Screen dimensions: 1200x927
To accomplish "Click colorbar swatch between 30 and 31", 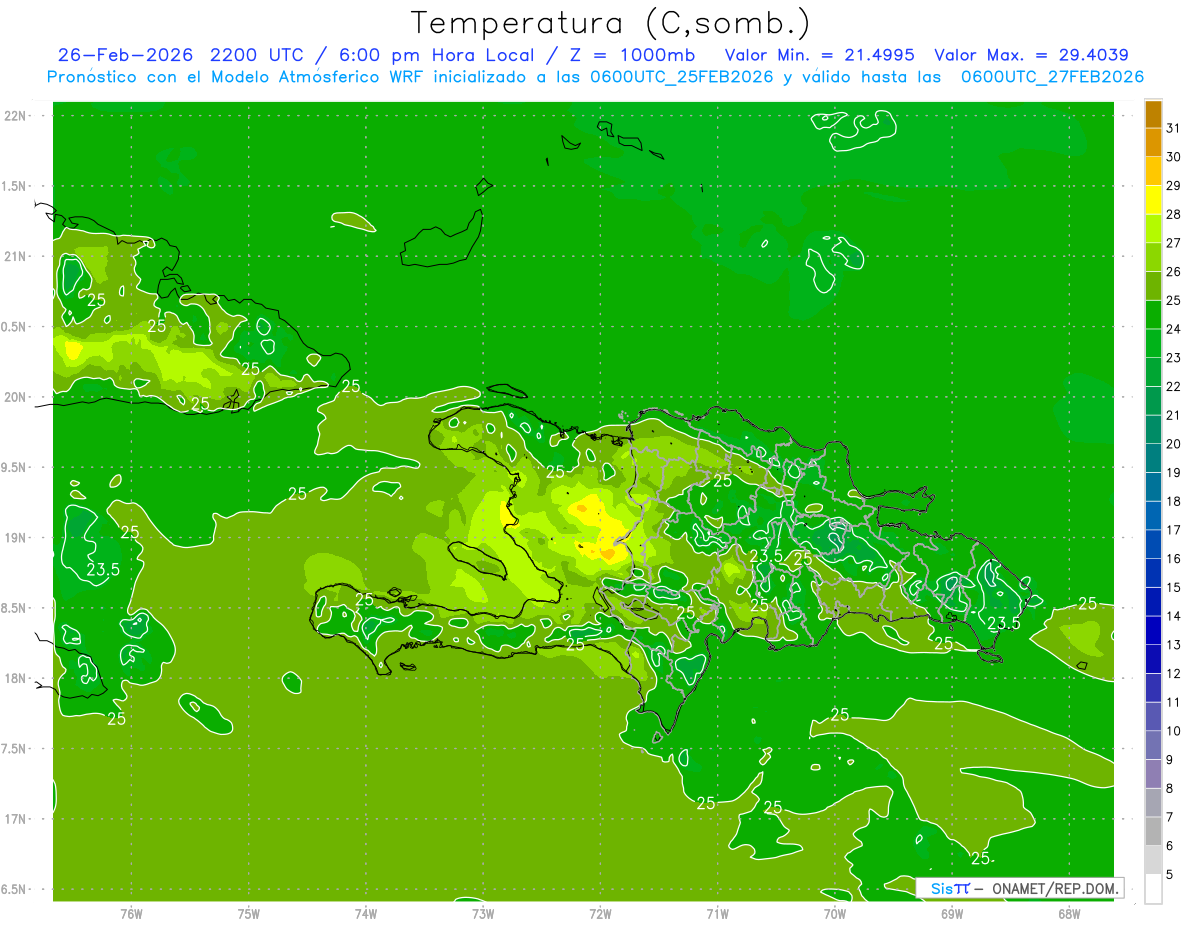I will 1153,143.
